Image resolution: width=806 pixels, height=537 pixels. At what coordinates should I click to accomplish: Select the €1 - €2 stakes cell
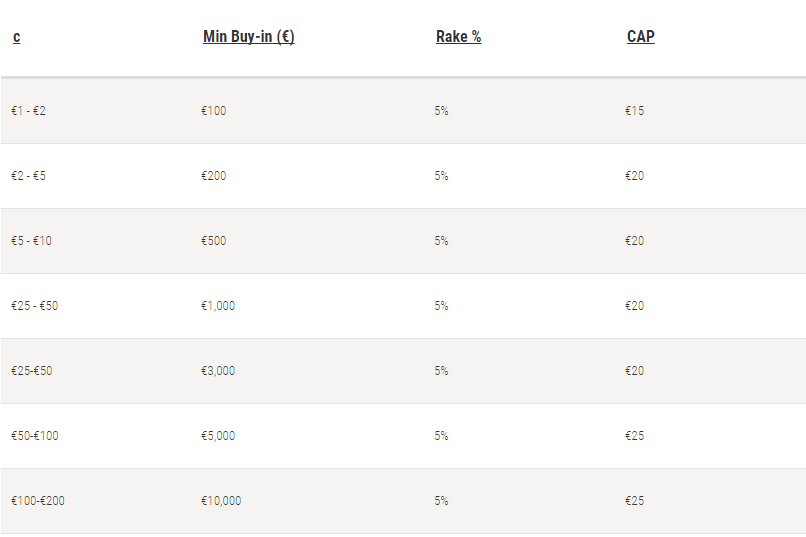tap(28, 110)
